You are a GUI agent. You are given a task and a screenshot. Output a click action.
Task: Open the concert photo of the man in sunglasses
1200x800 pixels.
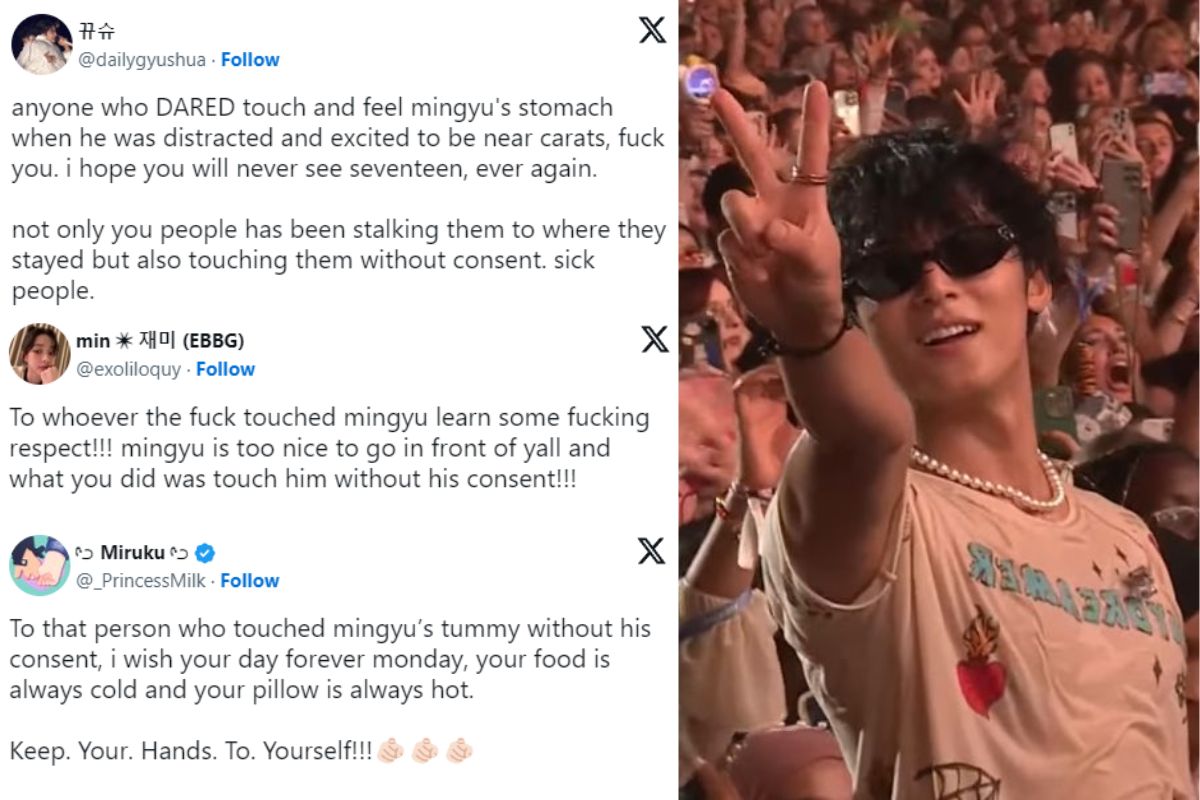939,400
